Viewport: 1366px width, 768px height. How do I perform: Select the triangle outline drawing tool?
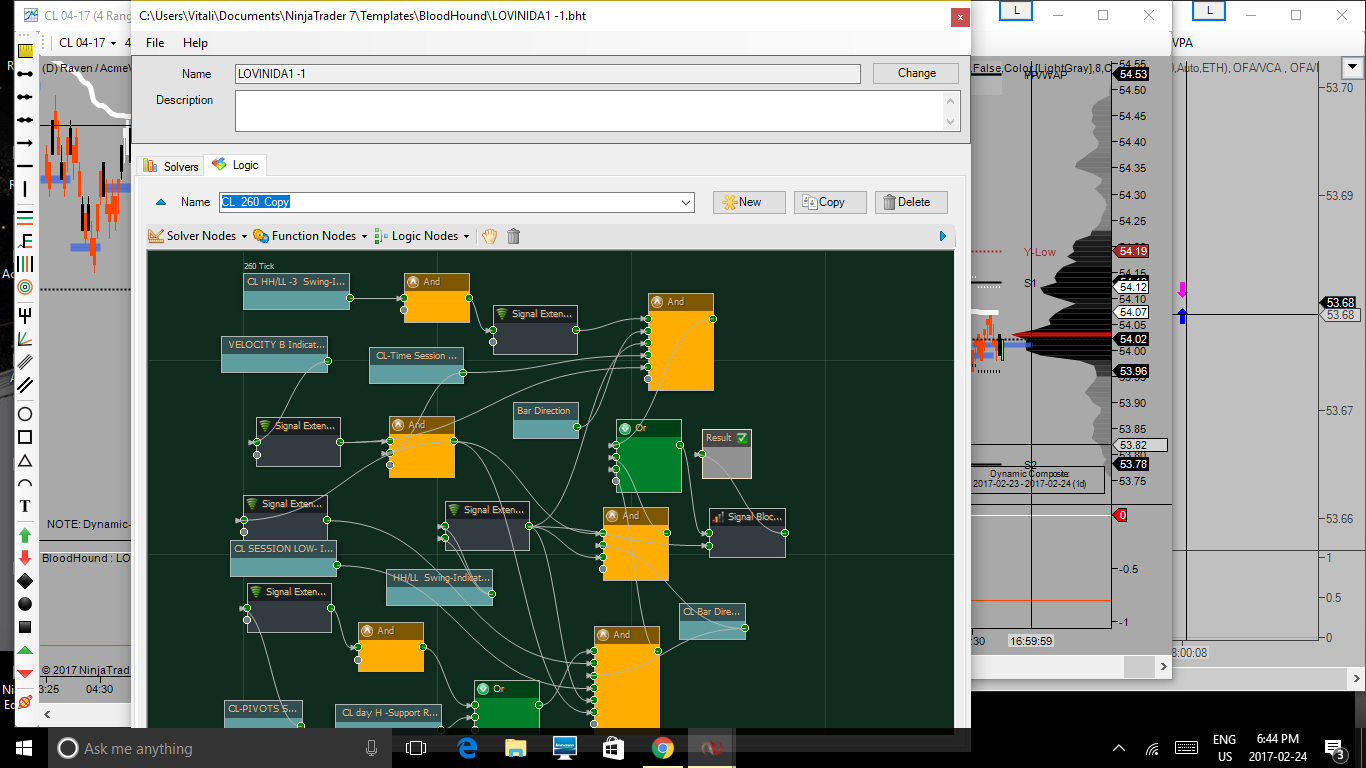[25, 460]
